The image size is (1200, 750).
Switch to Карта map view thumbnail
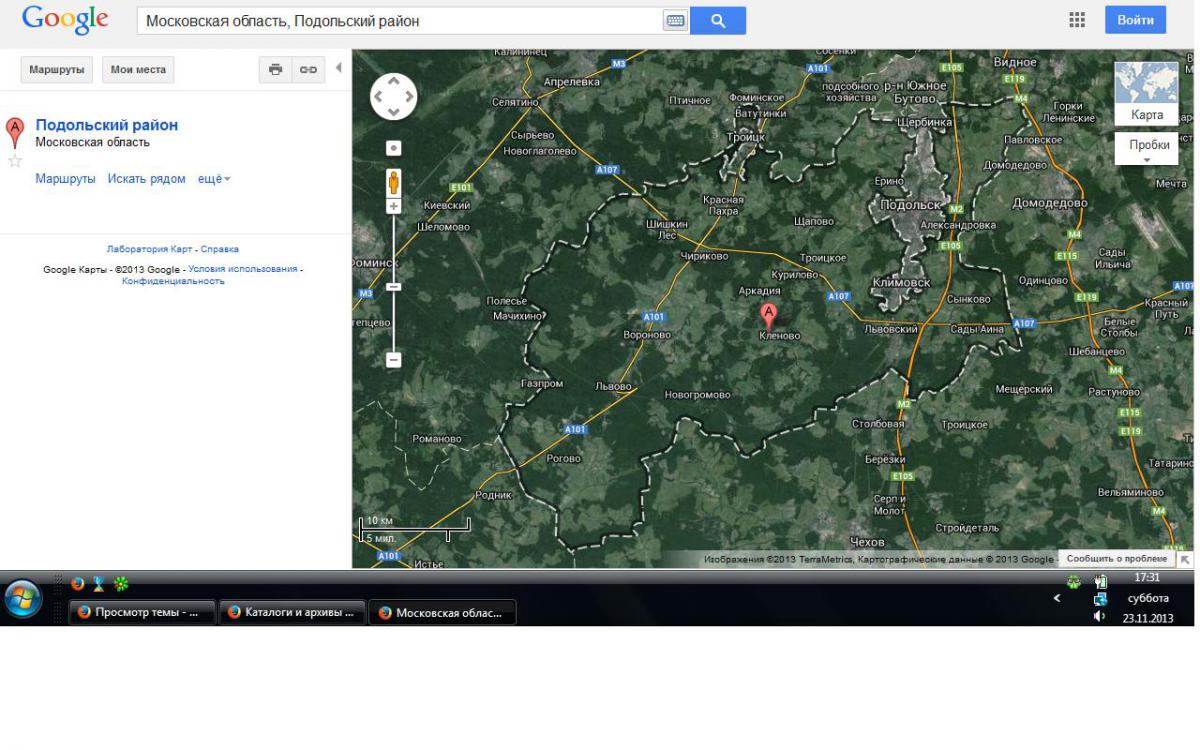click(x=1146, y=92)
